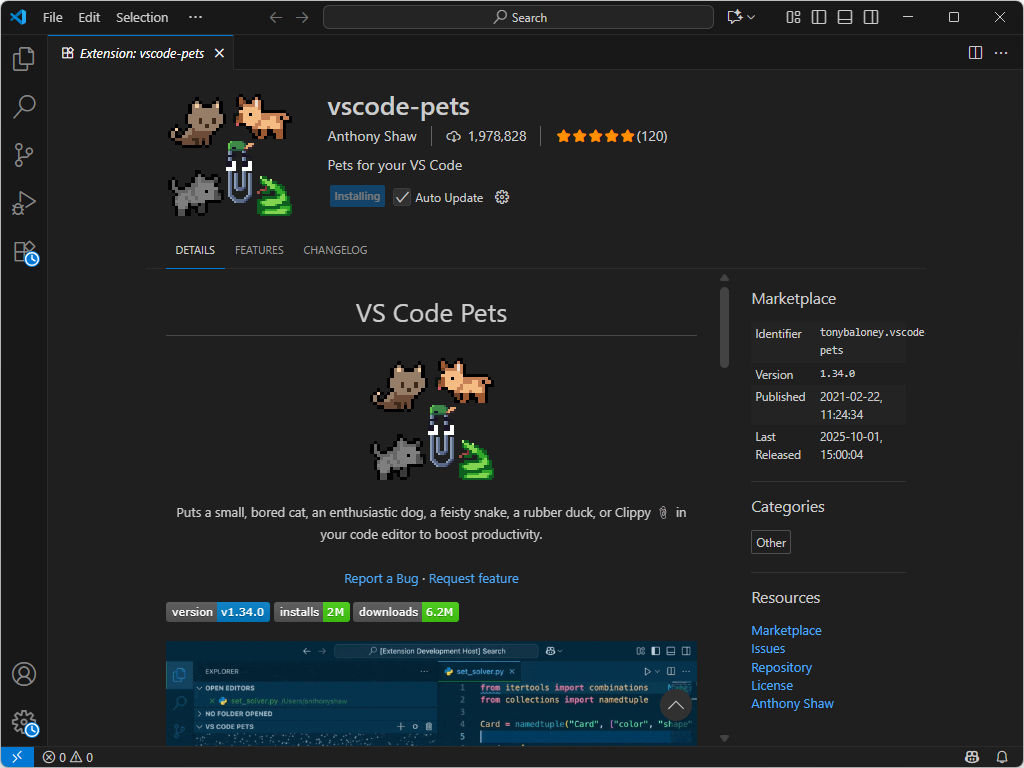Open the File menu

tap(52, 17)
